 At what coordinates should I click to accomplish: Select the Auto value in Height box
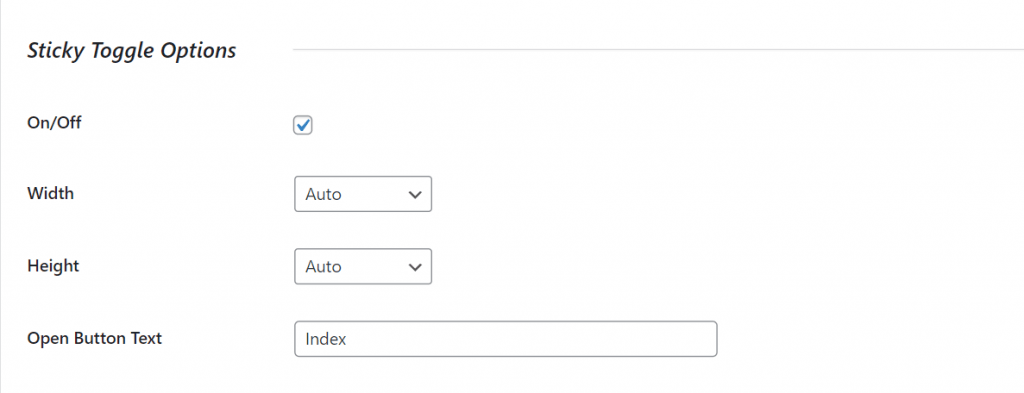pos(323,267)
